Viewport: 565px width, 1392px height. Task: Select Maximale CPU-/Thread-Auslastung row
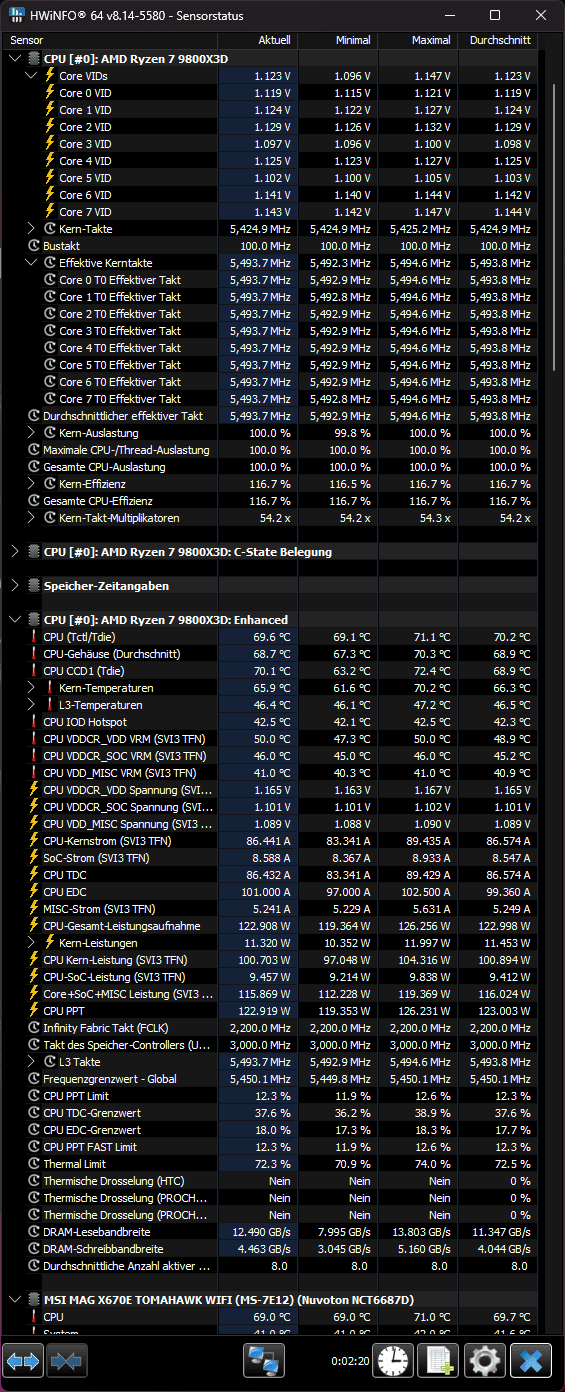[272, 450]
